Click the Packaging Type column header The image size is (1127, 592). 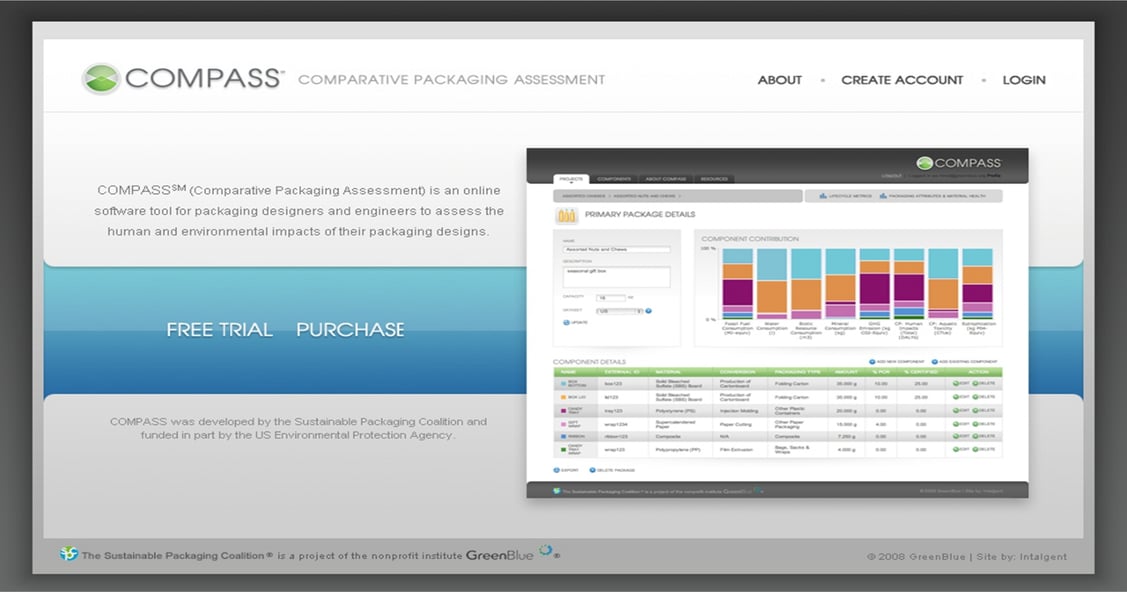pos(797,372)
